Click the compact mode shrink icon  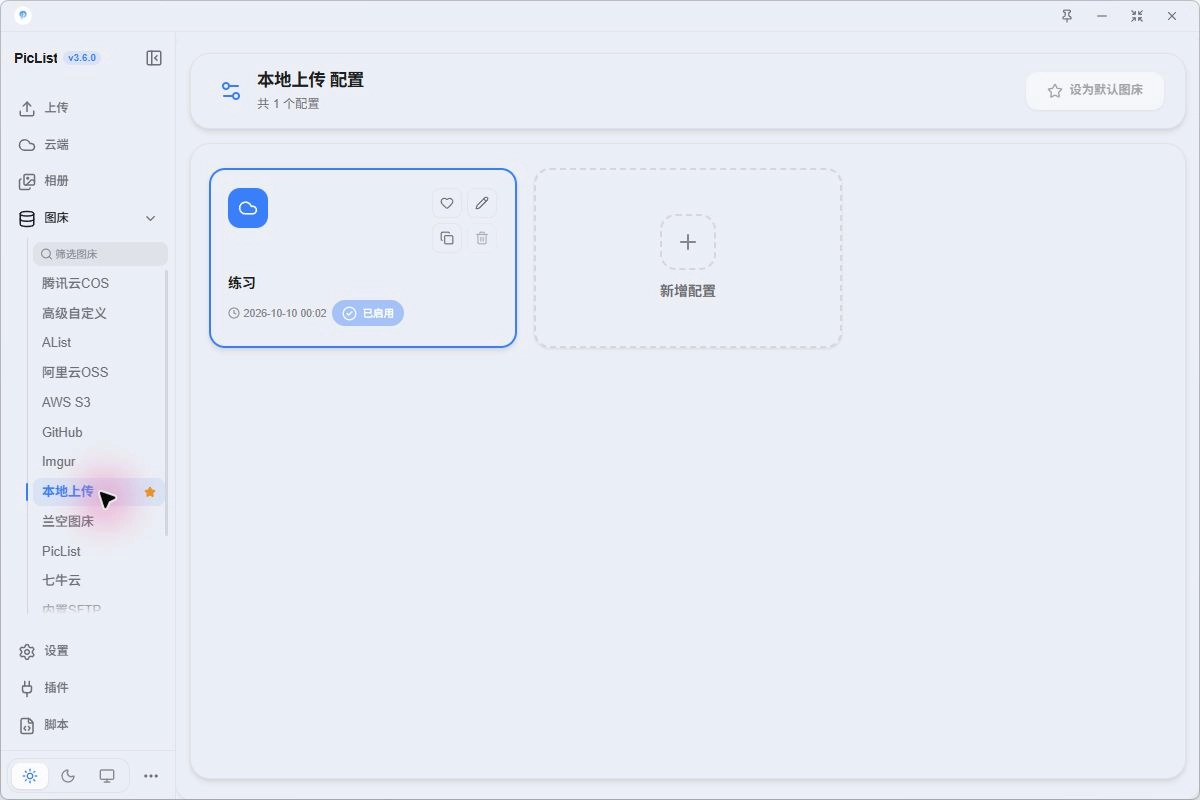[1137, 16]
